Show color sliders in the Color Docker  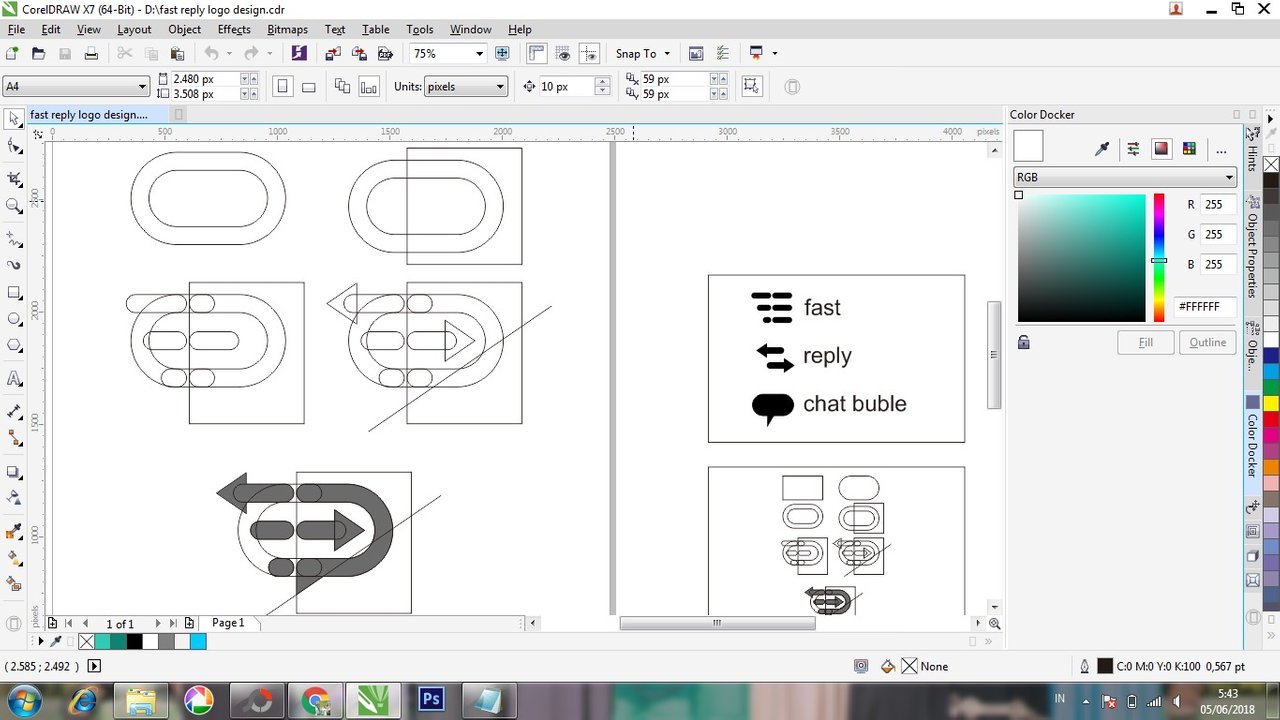pyautogui.click(x=1133, y=149)
